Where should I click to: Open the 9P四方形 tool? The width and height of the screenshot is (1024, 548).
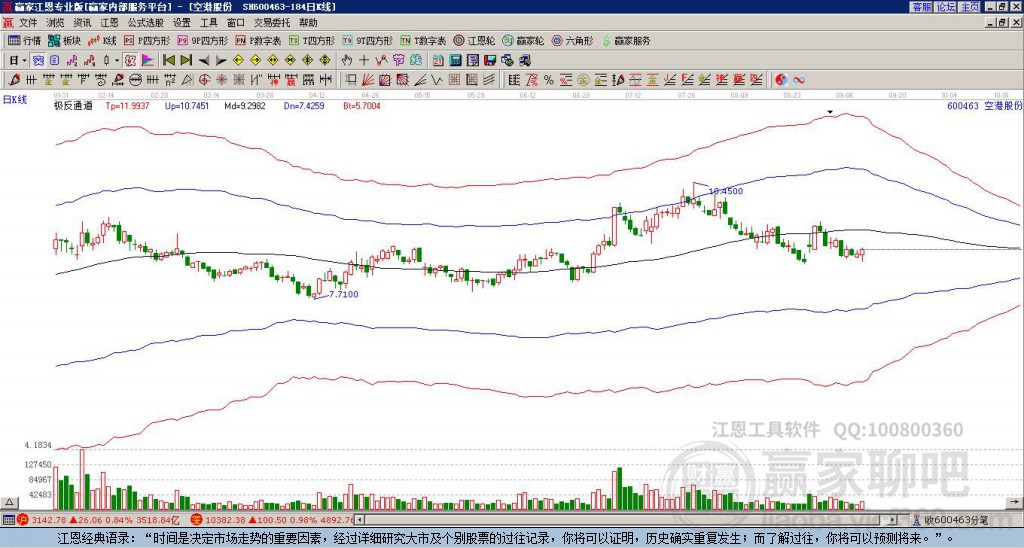pos(203,40)
